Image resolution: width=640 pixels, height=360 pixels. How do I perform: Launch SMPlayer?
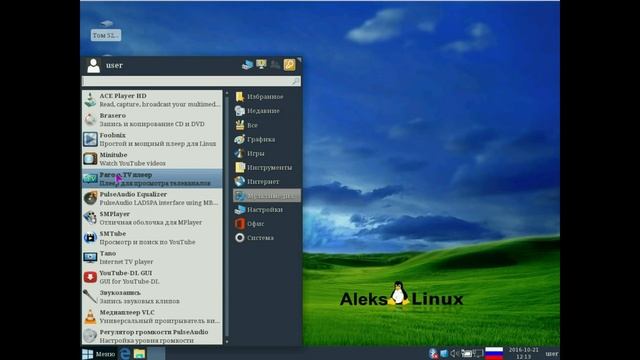(152, 218)
